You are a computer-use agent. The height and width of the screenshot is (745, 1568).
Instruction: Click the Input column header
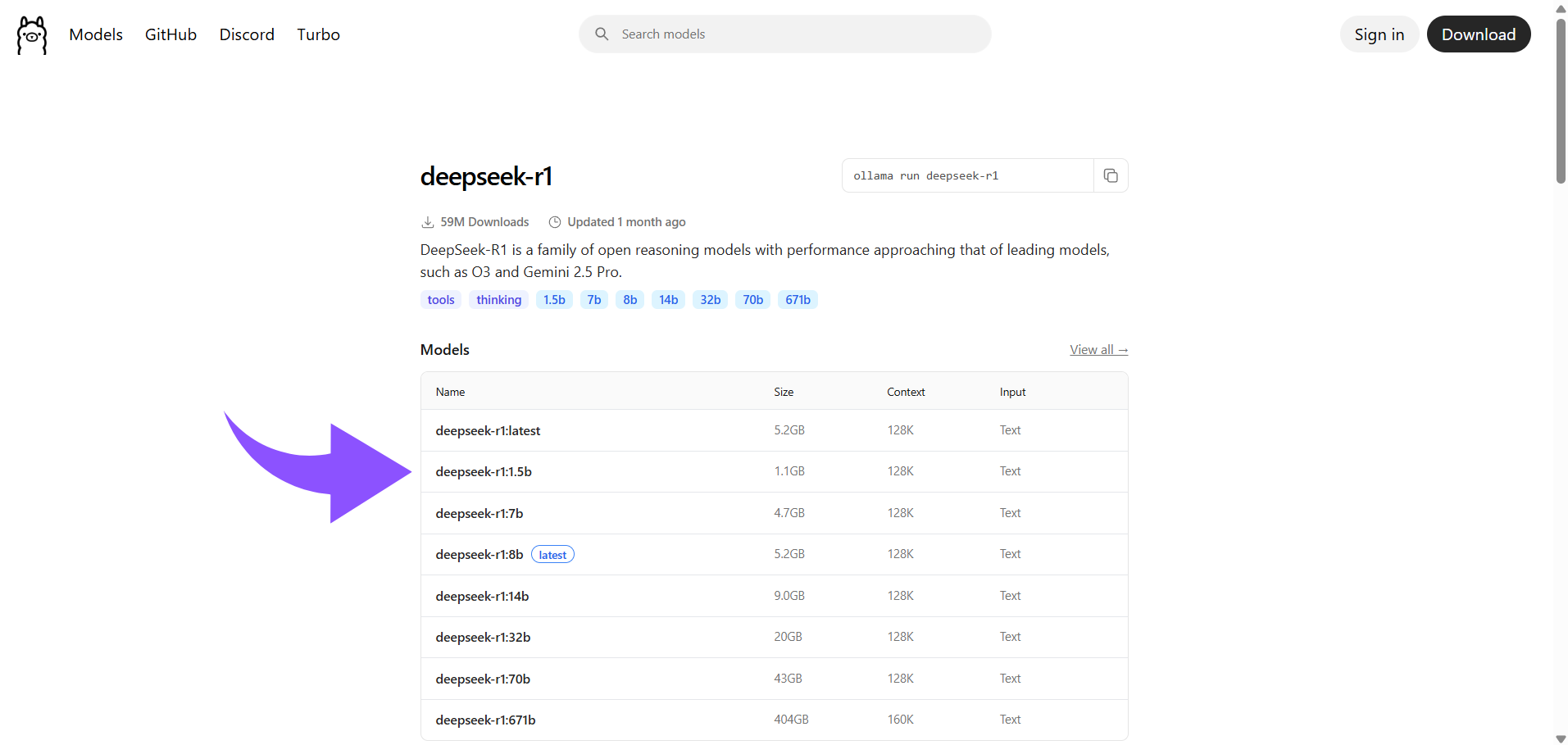[1012, 393]
